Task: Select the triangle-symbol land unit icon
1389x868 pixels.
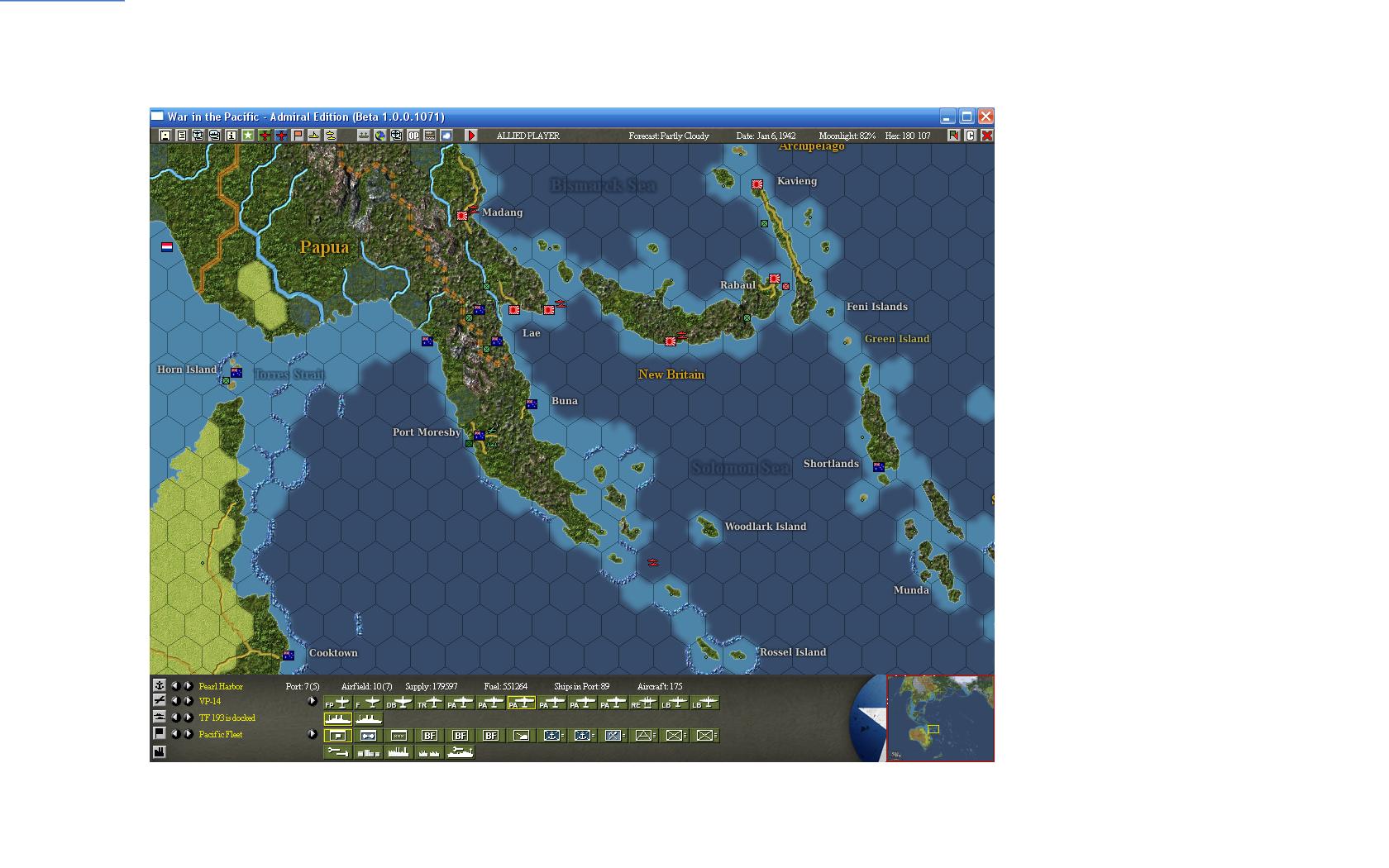Action: (x=643, y=735)
